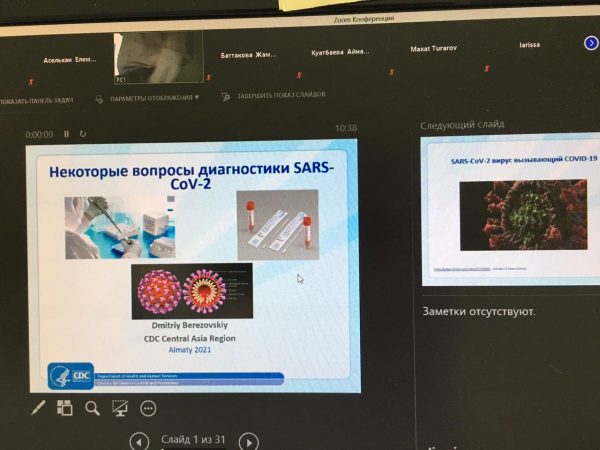Pause the presentation timer

tap(67, 134)
